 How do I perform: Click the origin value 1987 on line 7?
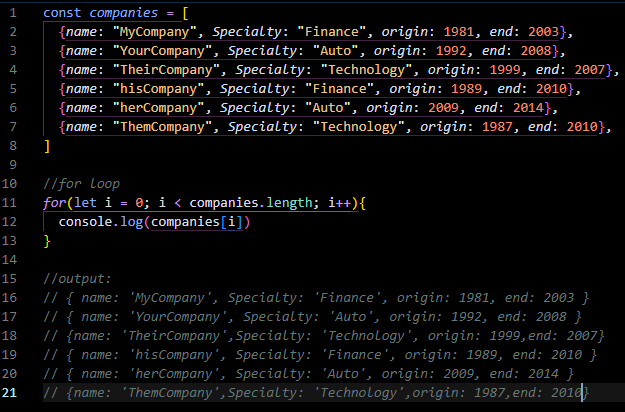click(497, 127)
